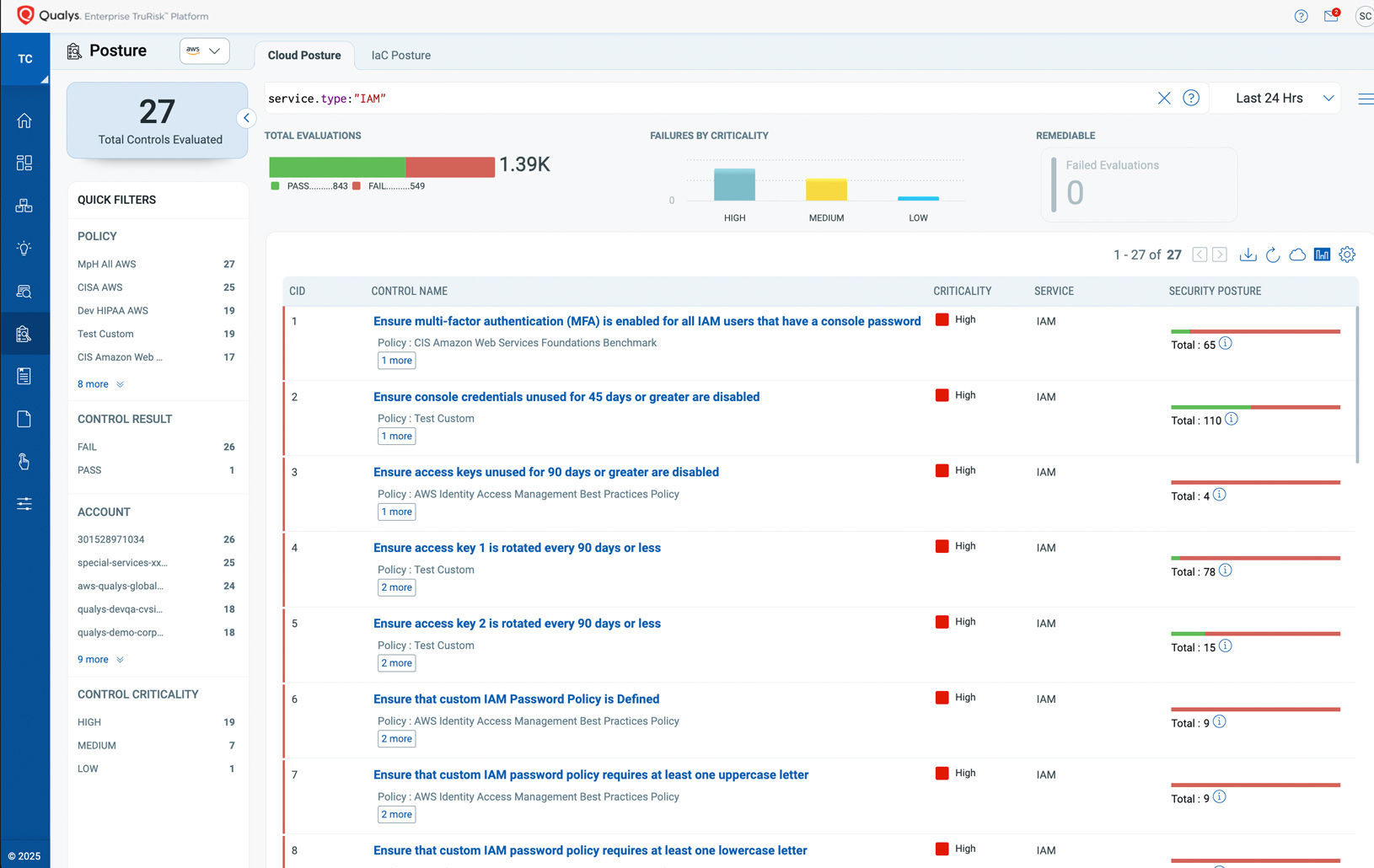Viewport: 1374px width, 868px height.
Task: Open the help icon in the top header
Action: tap(1301, 16)
